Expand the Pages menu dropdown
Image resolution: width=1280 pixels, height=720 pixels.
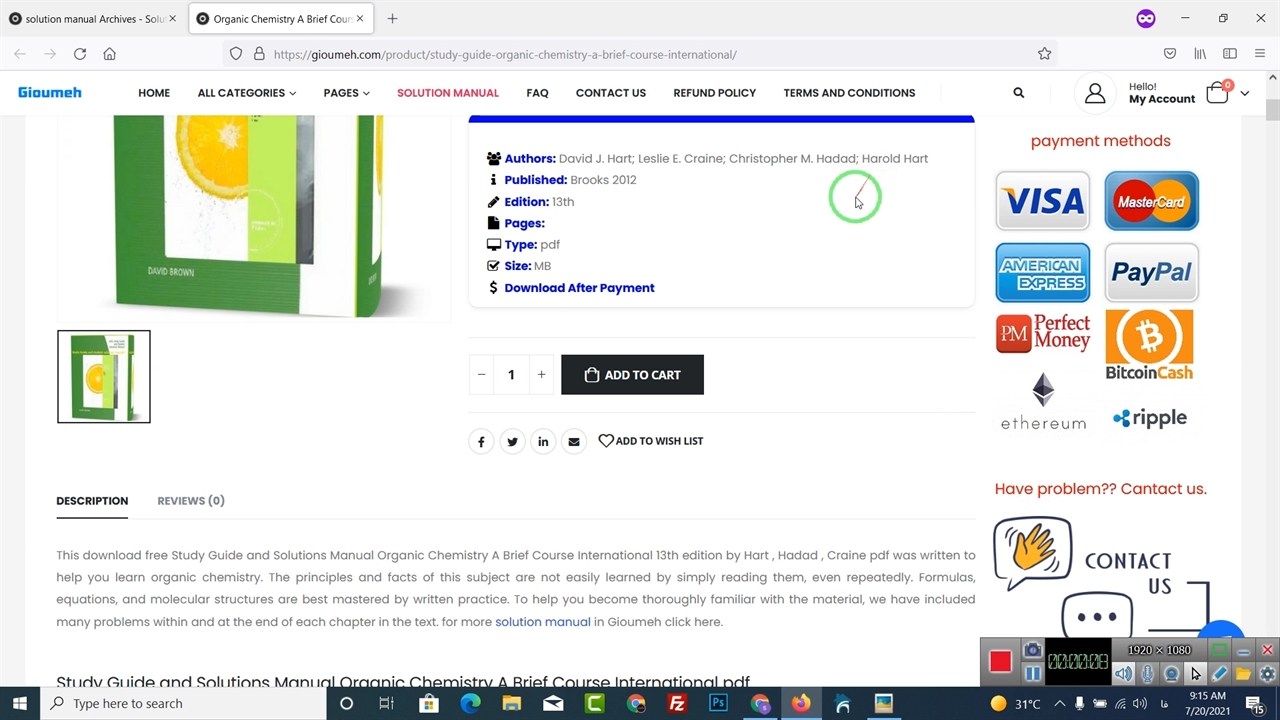[346, 93]
